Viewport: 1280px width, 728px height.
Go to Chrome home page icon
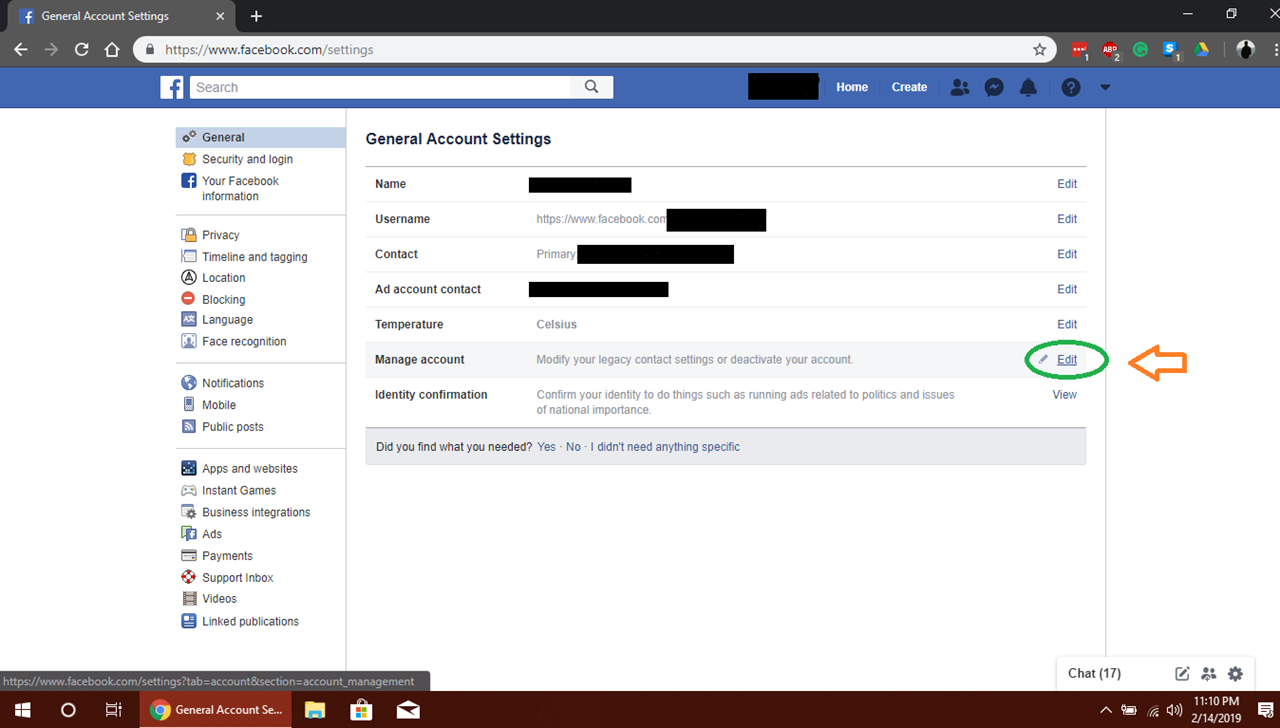112,49
